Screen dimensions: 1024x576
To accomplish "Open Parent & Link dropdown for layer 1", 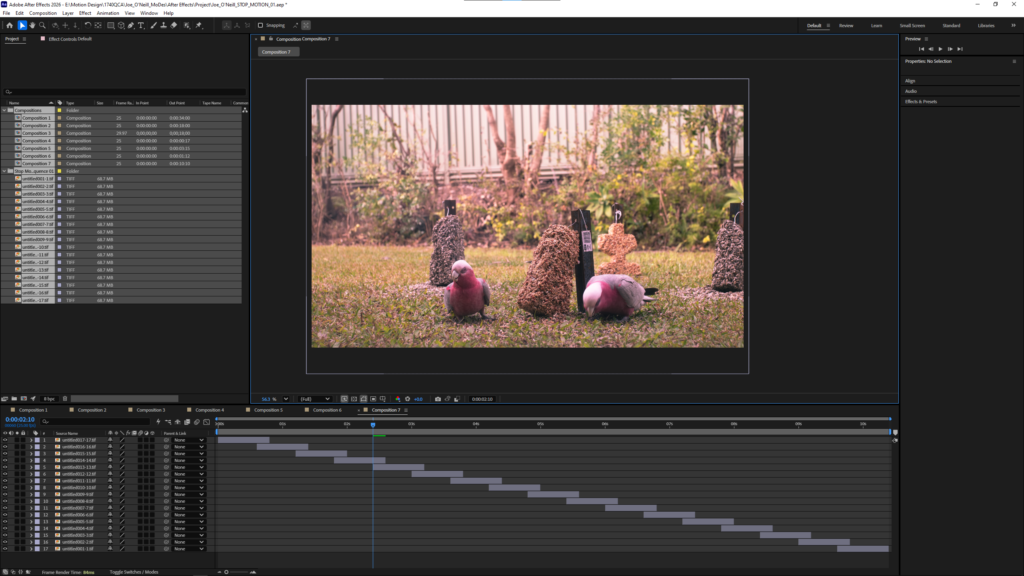I will (189, 440).
